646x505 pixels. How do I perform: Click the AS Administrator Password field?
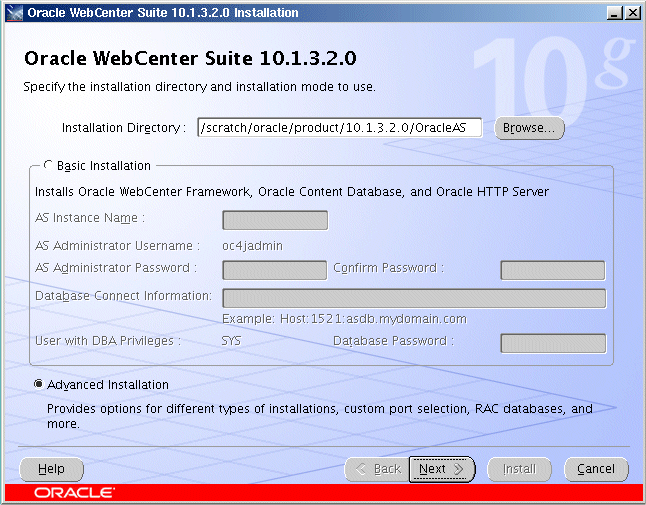[274, 270]
